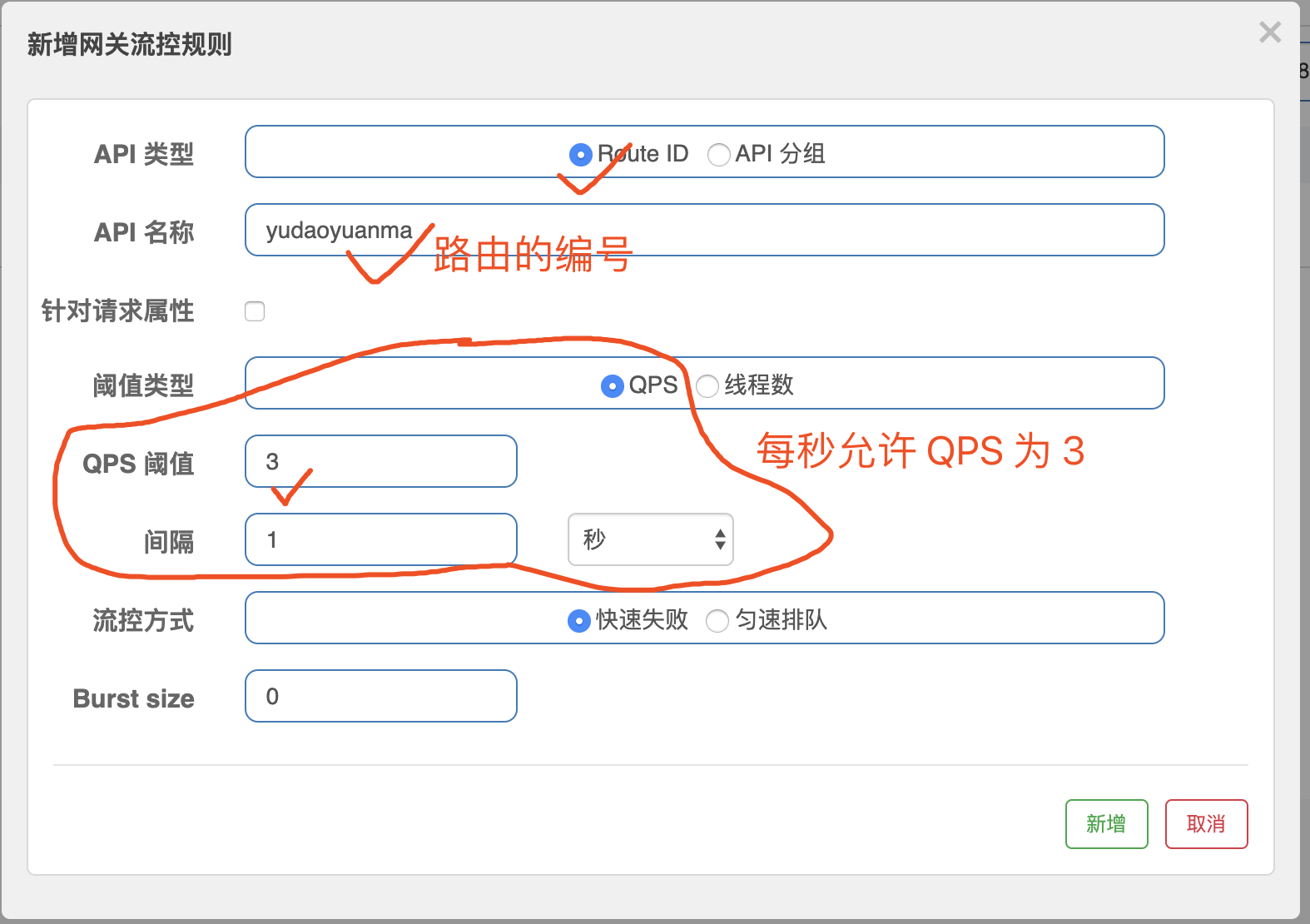Select the 线程数 radio option

pyautogui.click(x=707, y=385)
